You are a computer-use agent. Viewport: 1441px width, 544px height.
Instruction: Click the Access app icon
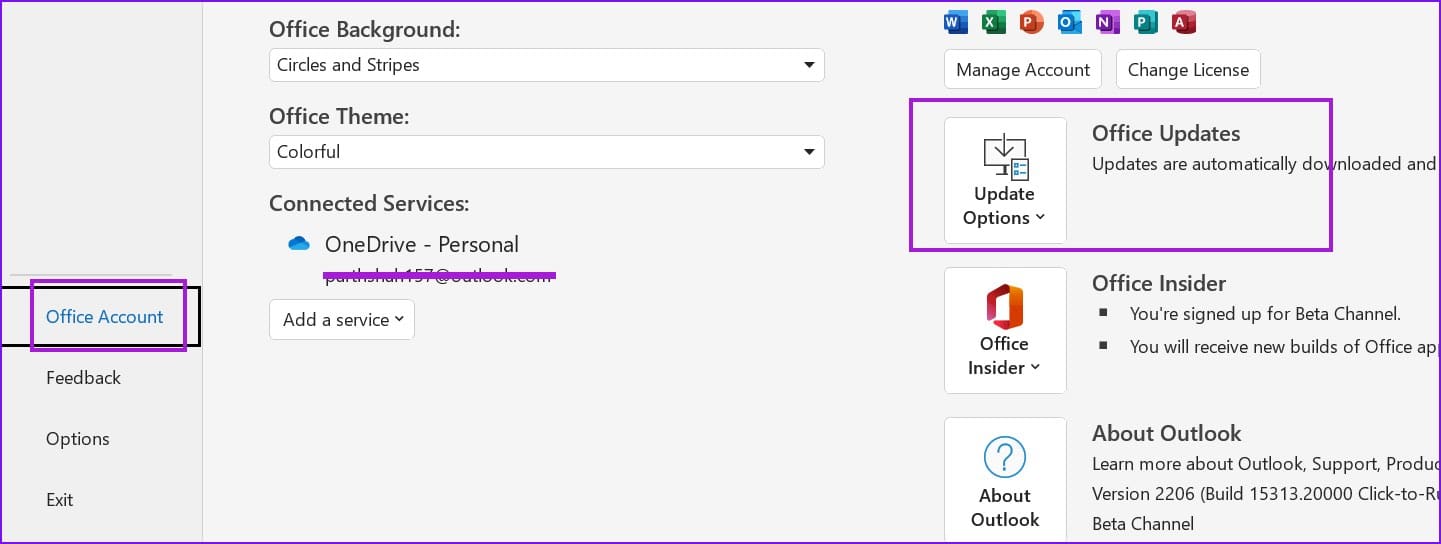pos(1183,22)
